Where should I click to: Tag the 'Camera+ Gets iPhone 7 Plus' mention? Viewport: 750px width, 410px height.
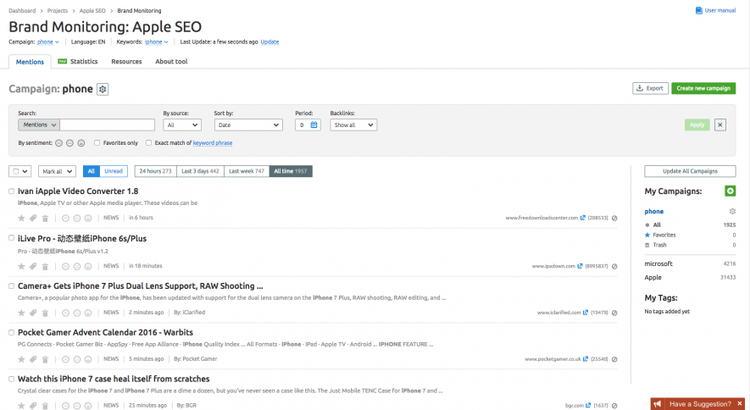click(x=33, y=313)
